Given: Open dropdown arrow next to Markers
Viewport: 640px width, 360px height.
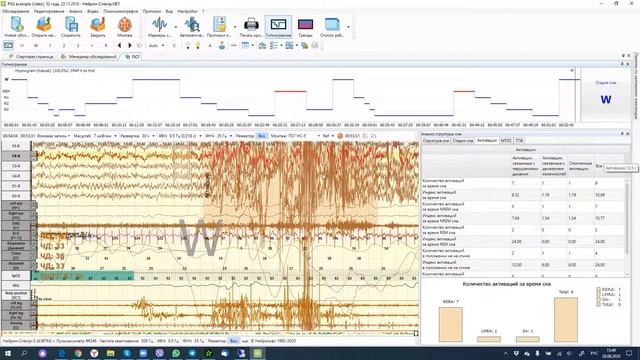Looking at the screenshot, I should tap(176, 27).
